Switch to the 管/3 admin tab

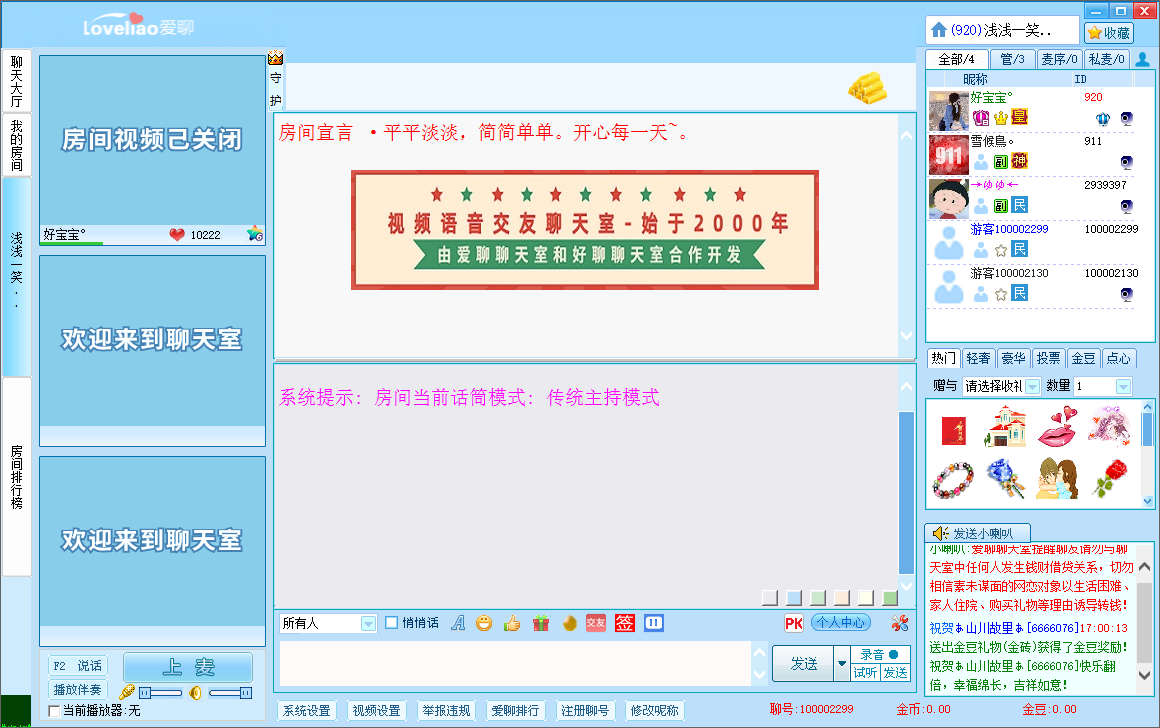(x=1012, y=59)
